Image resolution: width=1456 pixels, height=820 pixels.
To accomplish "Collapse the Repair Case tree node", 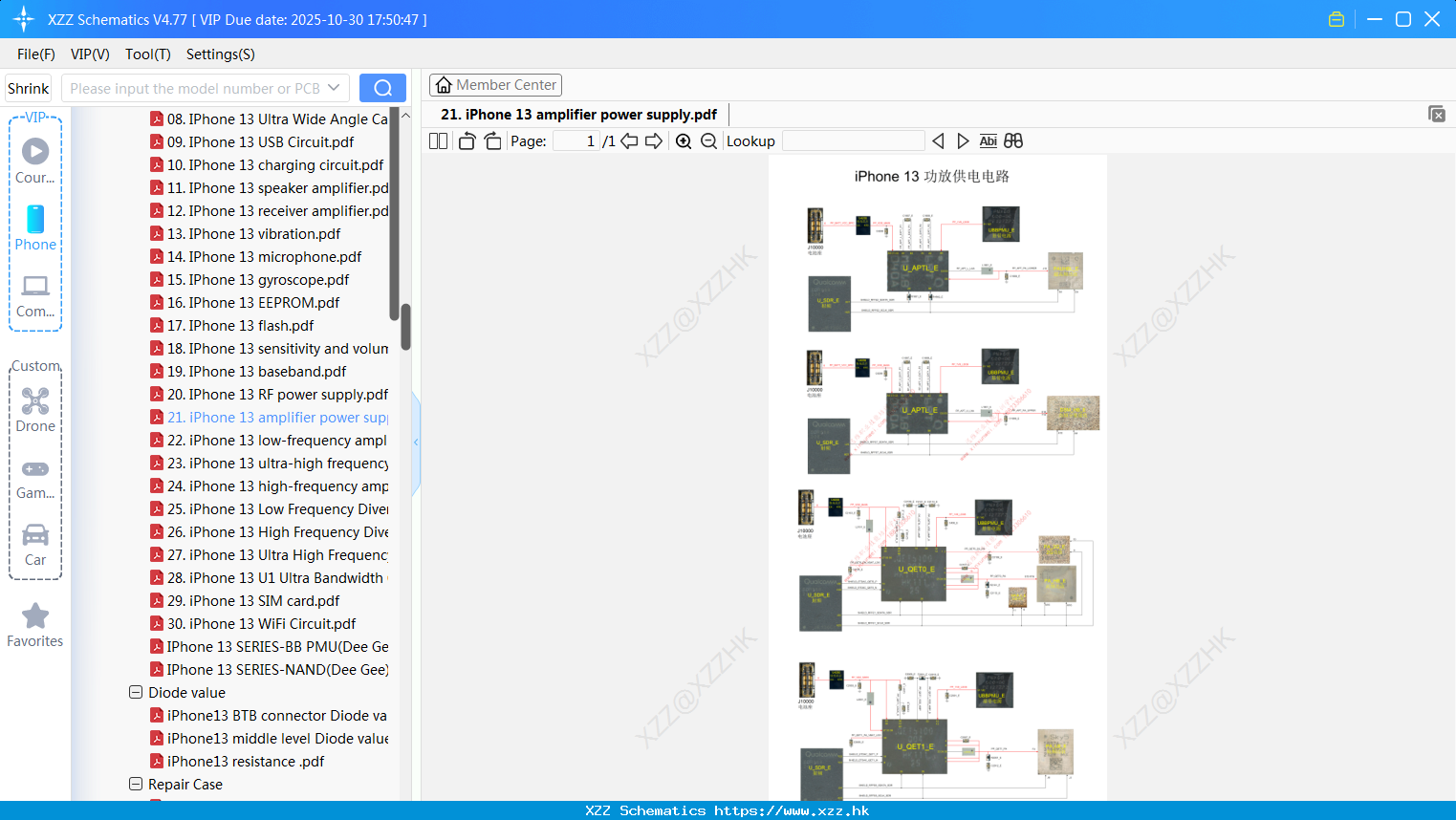I will click(x=135, y=784).
